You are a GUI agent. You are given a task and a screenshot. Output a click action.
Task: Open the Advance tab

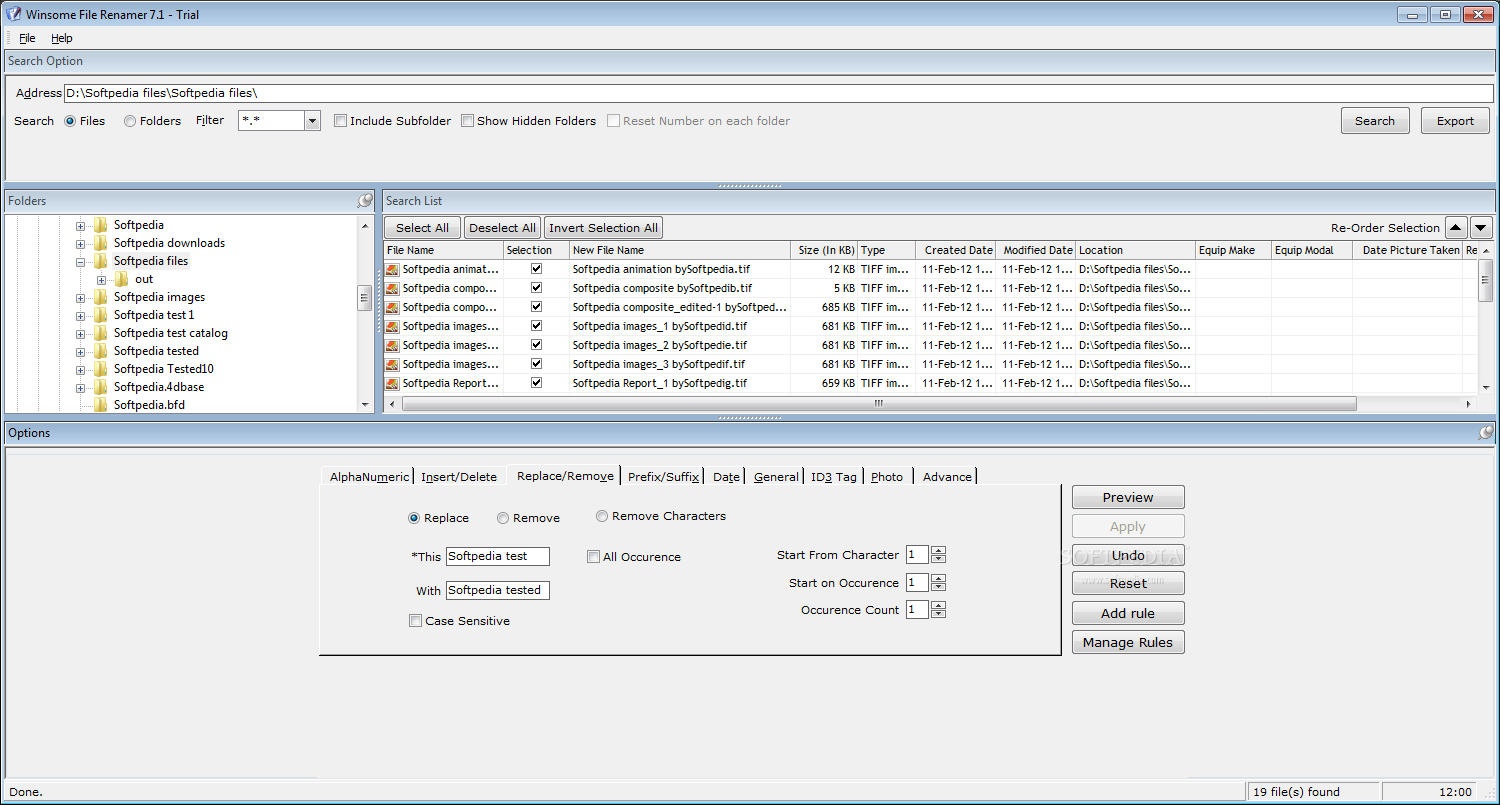[x=947, y=477]
